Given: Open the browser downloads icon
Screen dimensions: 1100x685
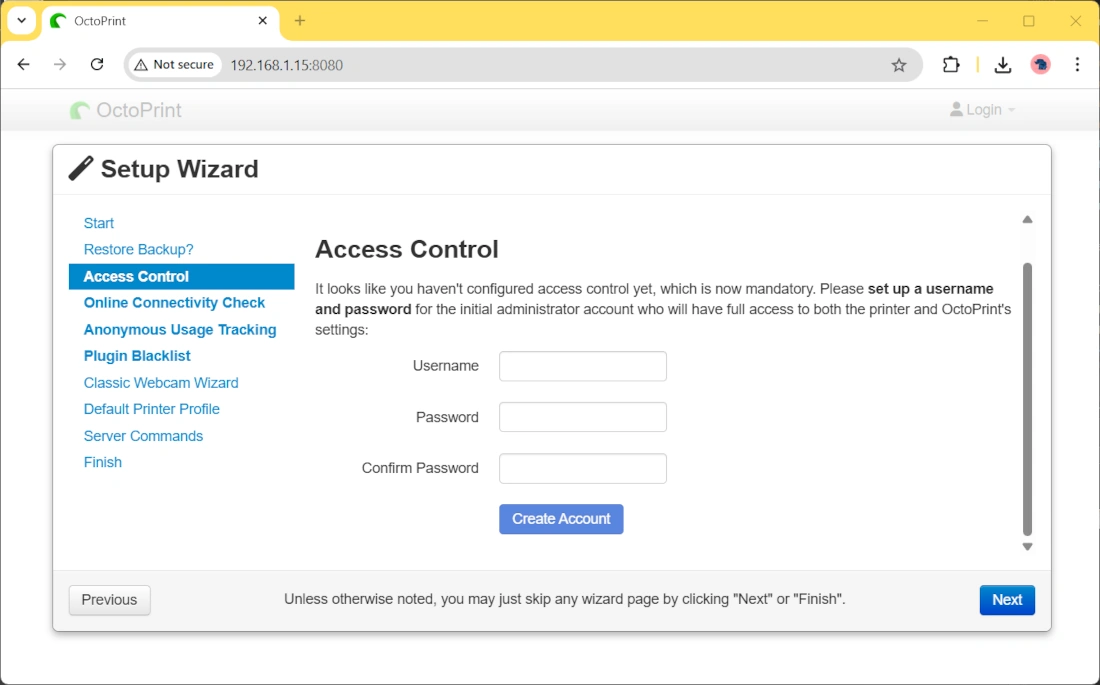Looking at the screenshot, I should [1003, 65].
